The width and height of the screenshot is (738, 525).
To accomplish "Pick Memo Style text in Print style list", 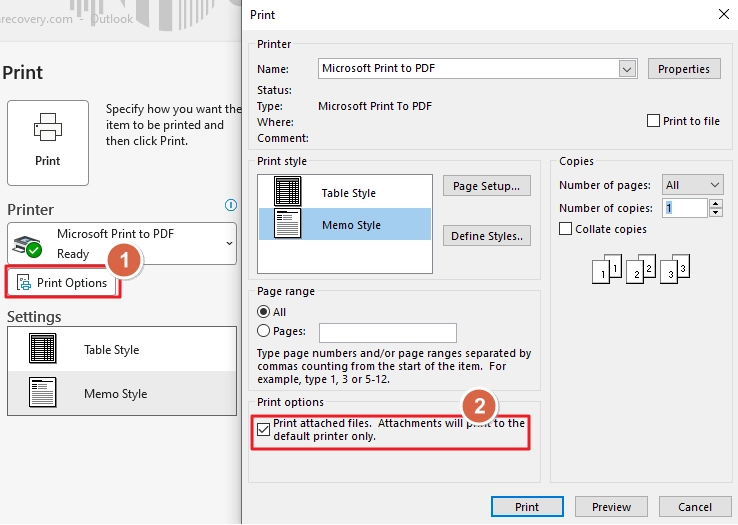I will point(351,225).
